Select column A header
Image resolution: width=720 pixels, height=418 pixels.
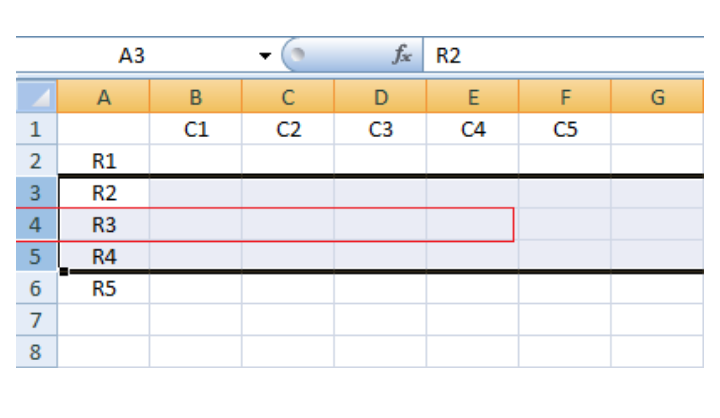point(104,98)
